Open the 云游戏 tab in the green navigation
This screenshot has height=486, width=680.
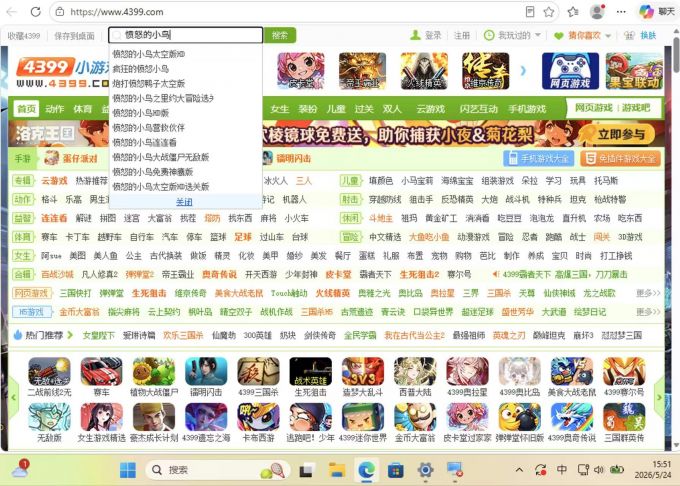[x=430, y=109]
